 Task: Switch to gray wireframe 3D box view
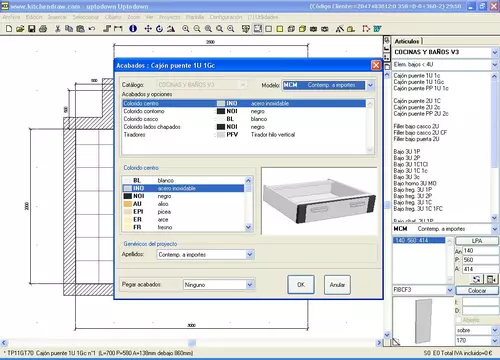point(291,29)
